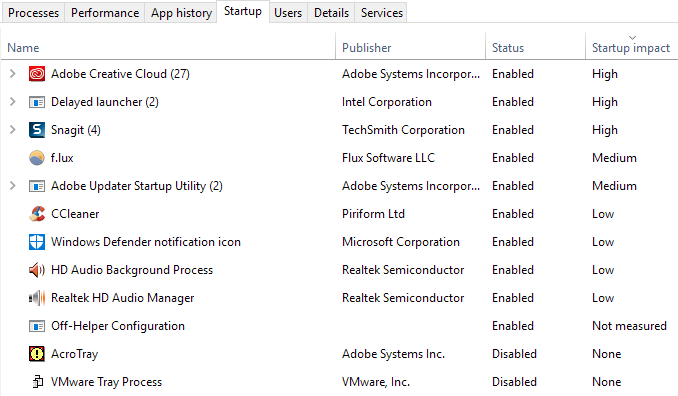Click the AcroTray icon

pos(37,354)
